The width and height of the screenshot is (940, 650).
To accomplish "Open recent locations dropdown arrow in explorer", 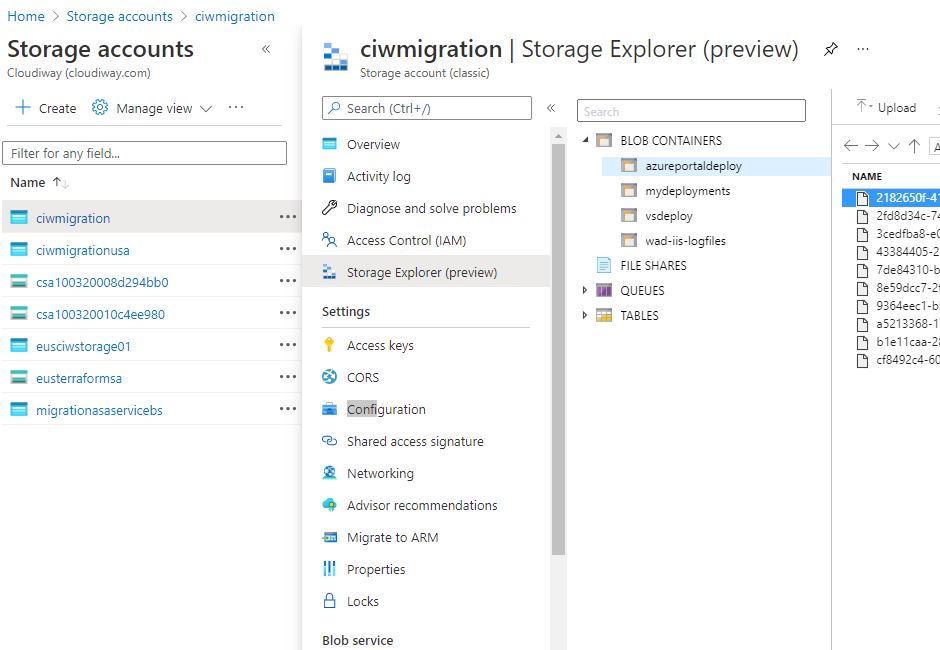I will [x=893, y=146].
